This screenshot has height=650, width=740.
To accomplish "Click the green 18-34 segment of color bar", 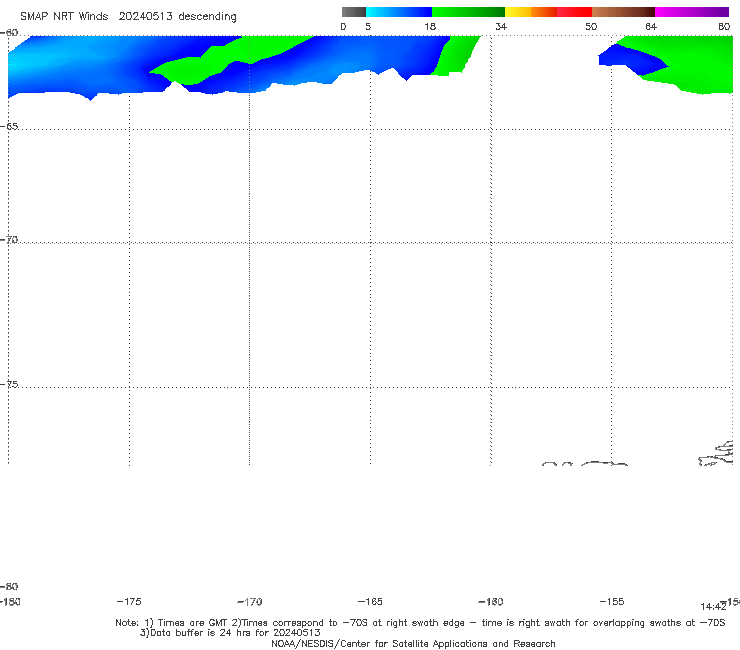I will 468,12.
